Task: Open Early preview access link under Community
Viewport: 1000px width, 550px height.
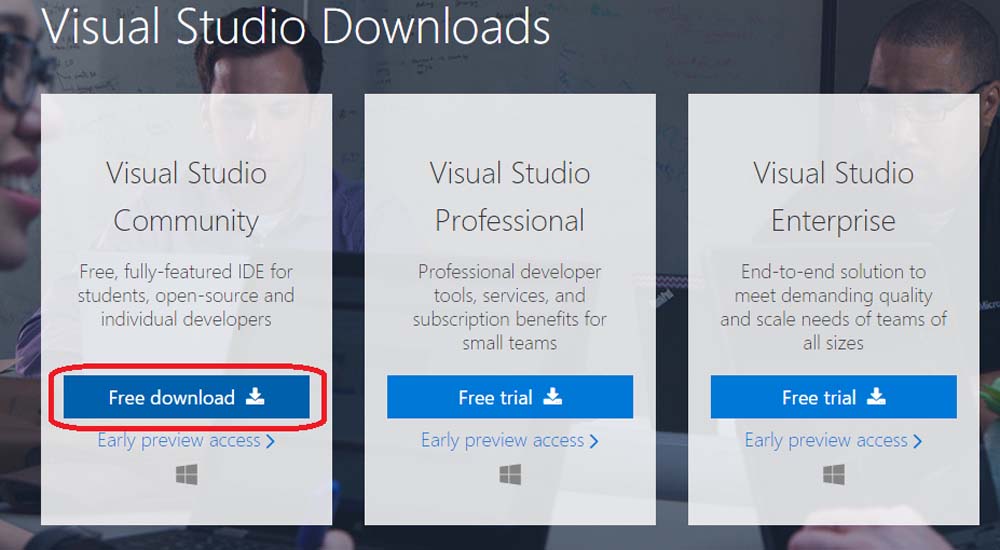Action: pyautogui.click(x=186, y=440)
